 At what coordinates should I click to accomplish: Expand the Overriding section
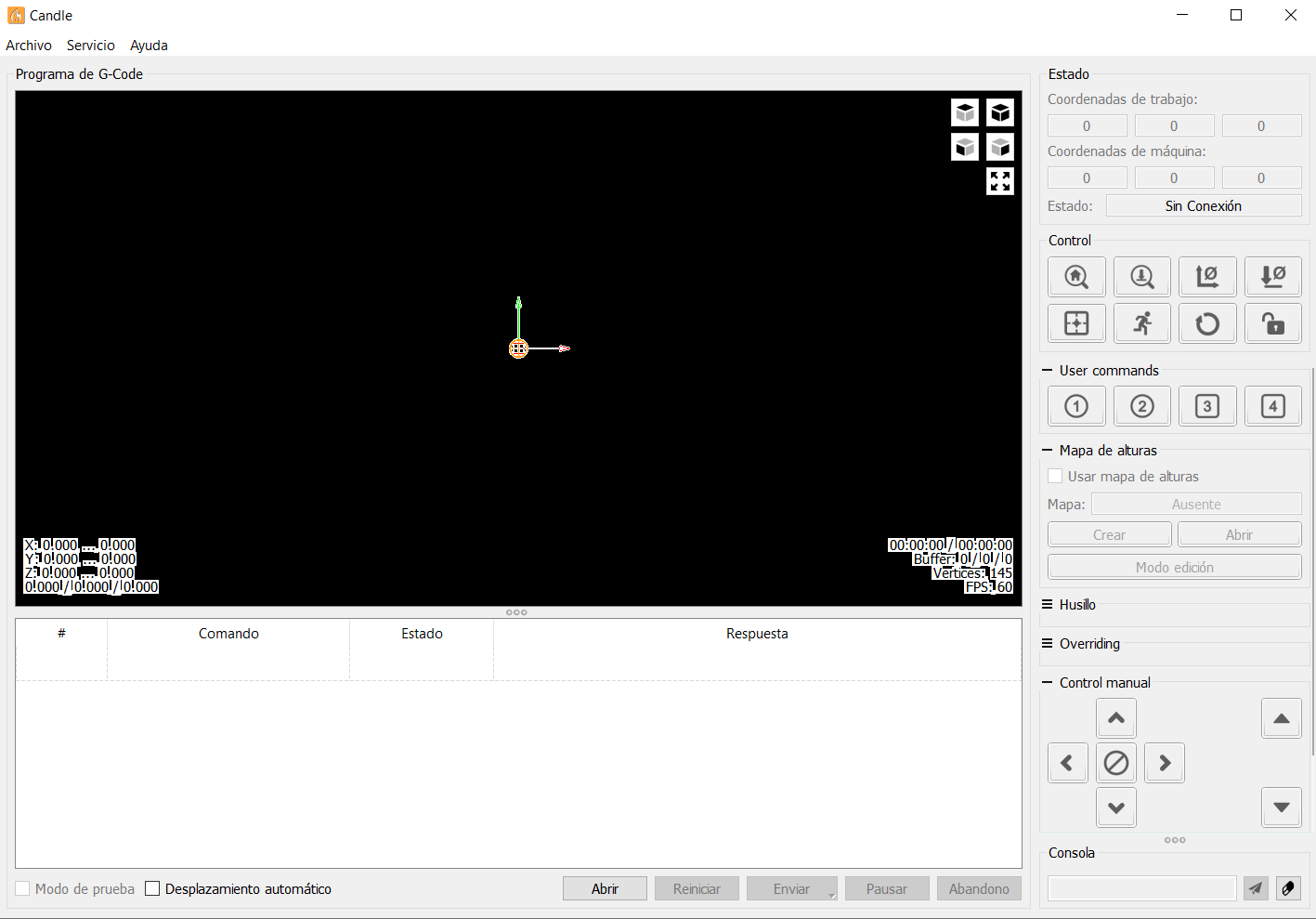(x=1088, y=644)
